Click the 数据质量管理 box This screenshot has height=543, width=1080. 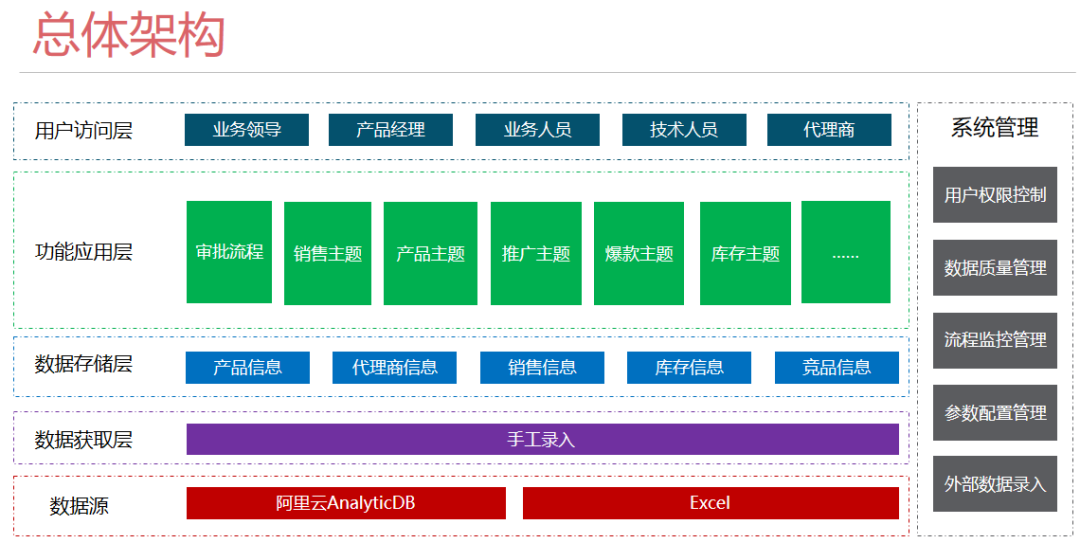point(994,268)
